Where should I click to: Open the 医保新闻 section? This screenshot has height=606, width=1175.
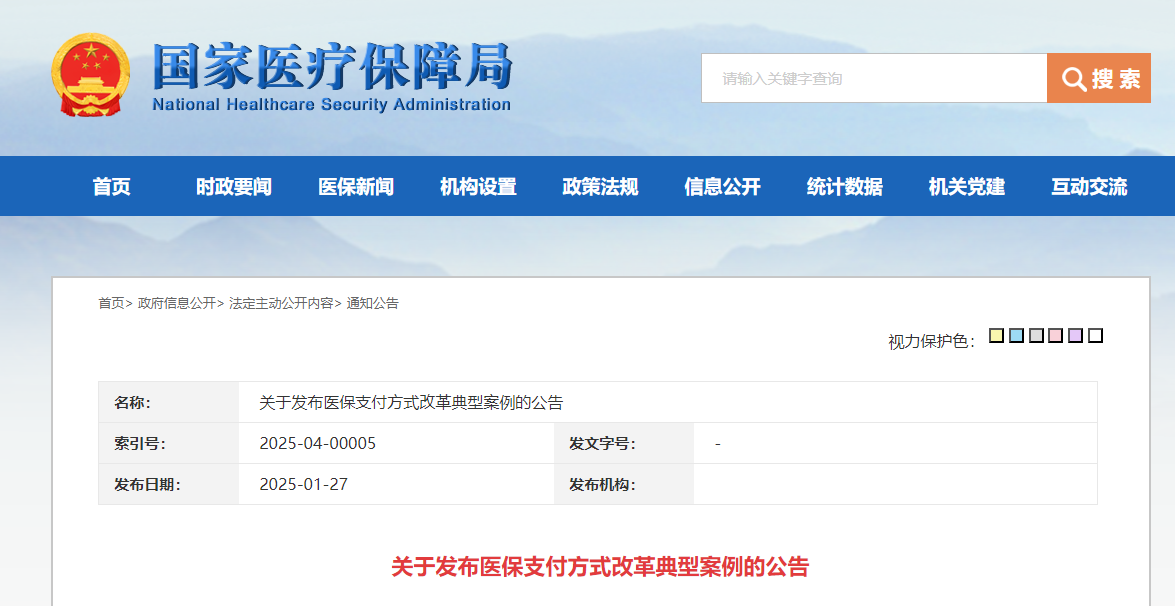coord(356,186)
